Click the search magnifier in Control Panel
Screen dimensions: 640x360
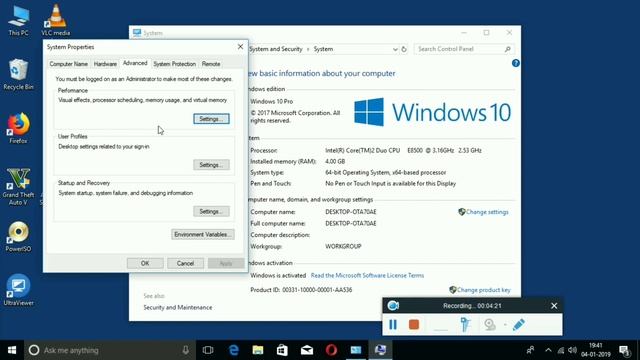[507, 49]
